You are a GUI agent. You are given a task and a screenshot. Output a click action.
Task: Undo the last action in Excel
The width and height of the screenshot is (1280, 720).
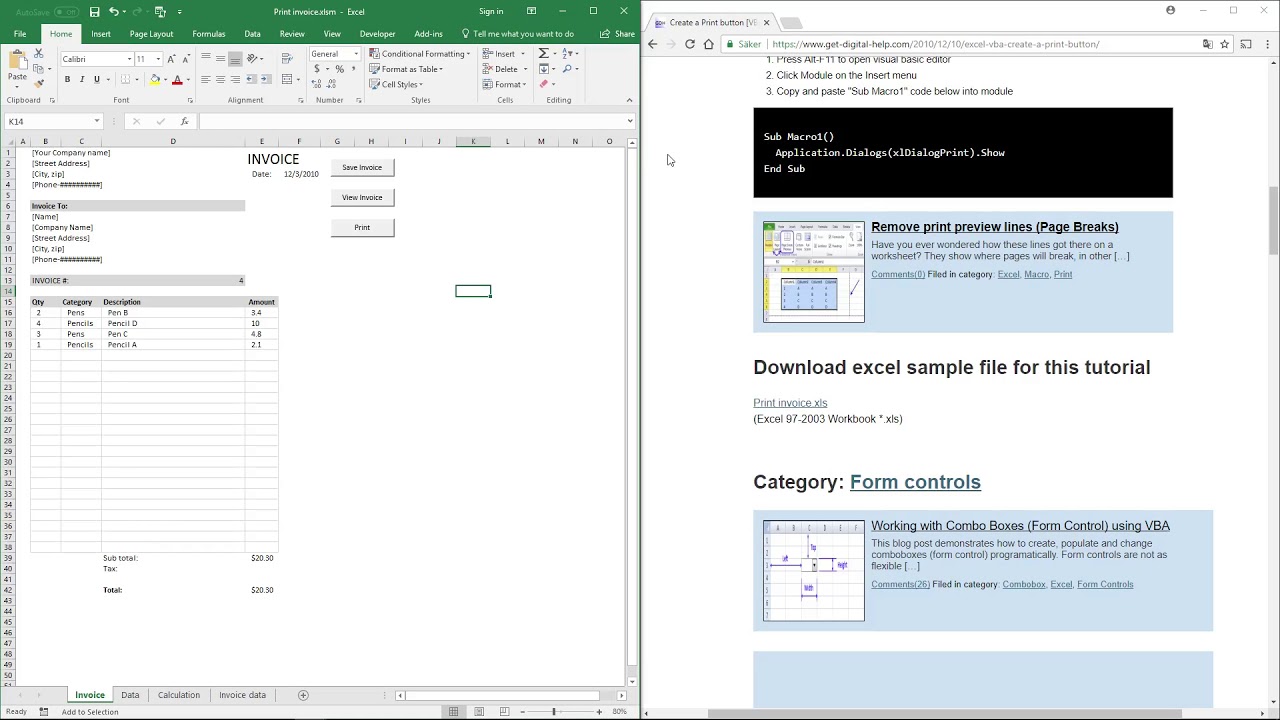[x=113, y=11]
